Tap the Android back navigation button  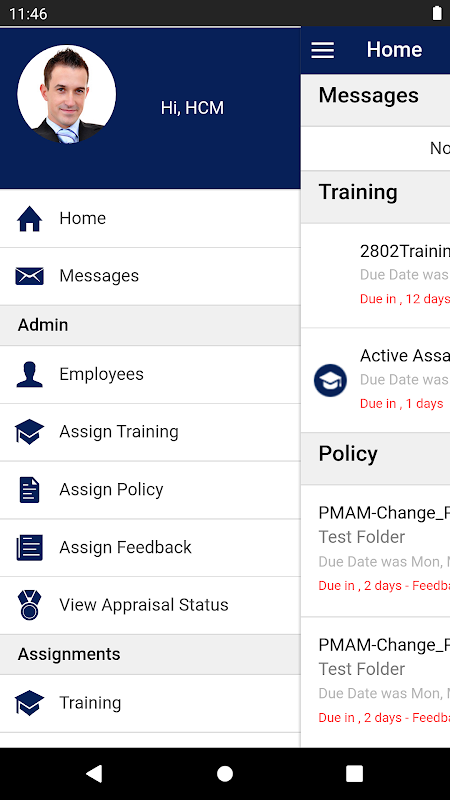coord(94,773)
